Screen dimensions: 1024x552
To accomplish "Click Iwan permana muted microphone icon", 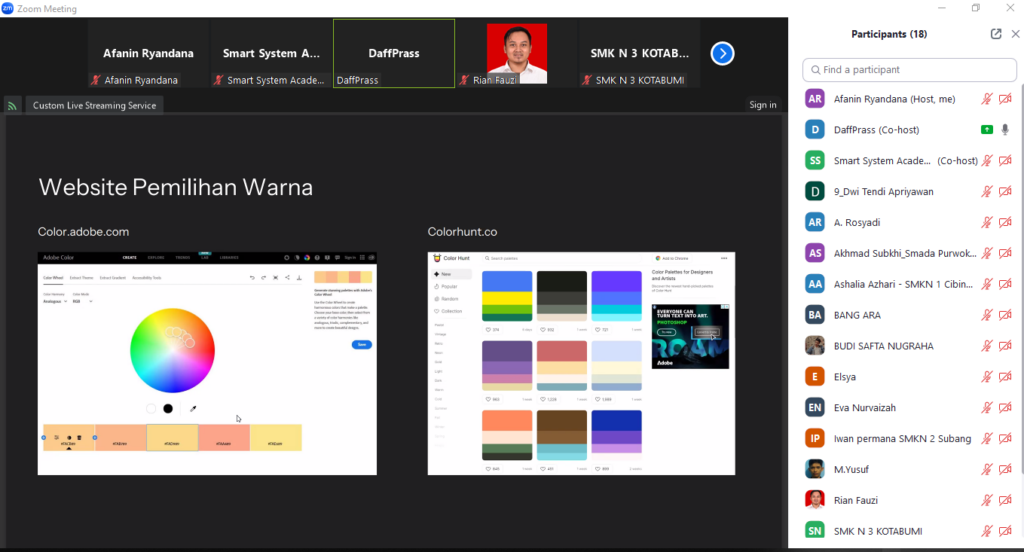I will (987, 438).
